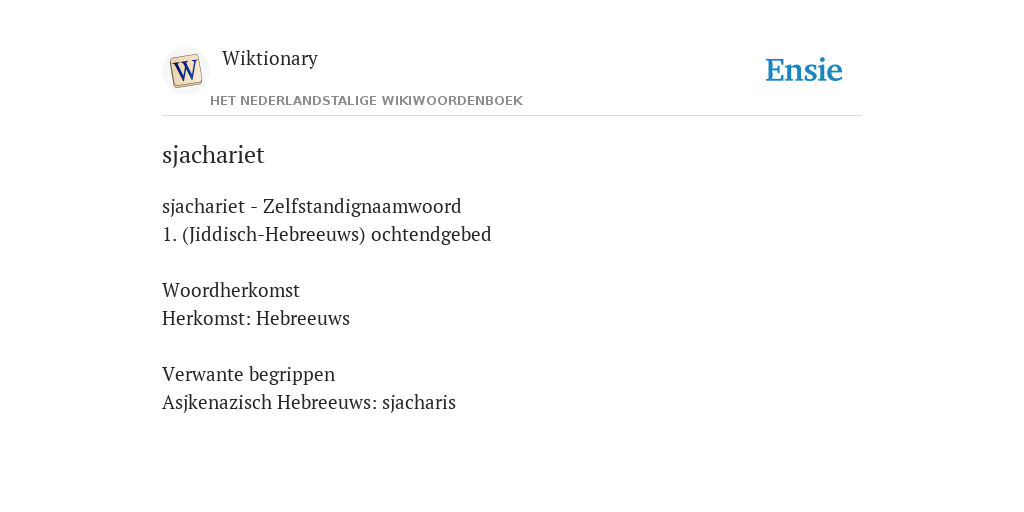Click the word Hebreeuws after Herkomst
Screen dimensions: 1024x512
303,319
